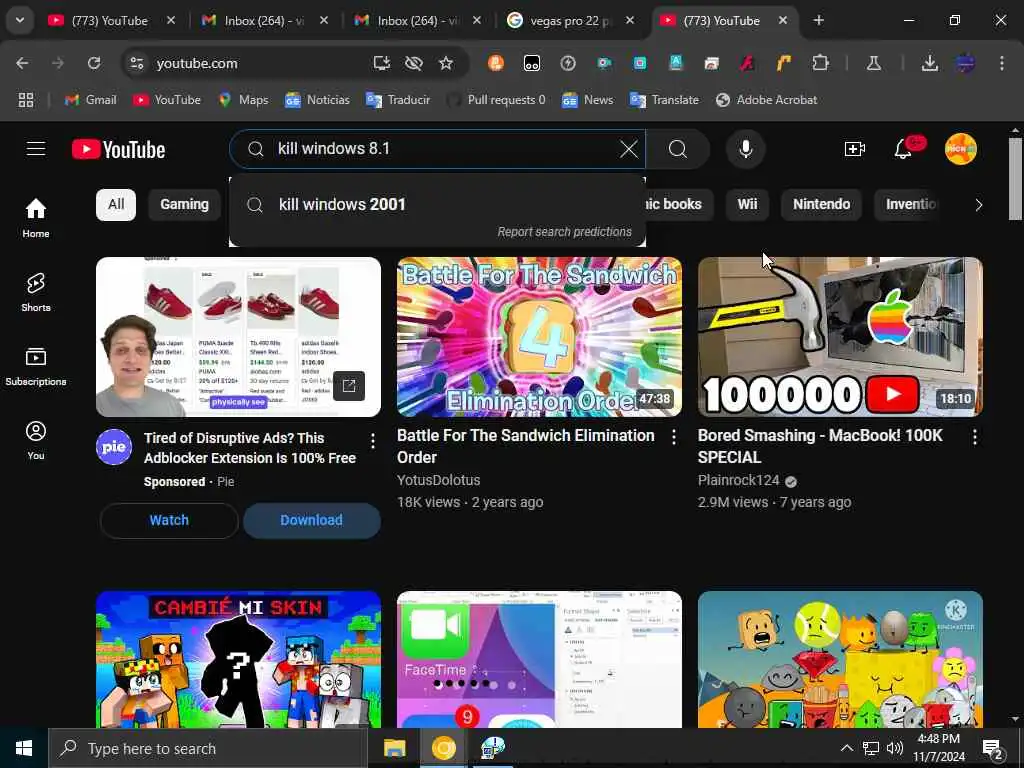Open site information icon beside youtube.com
Screen dimensions: 1024x768
pyautogui.click(x=136, y=63)
